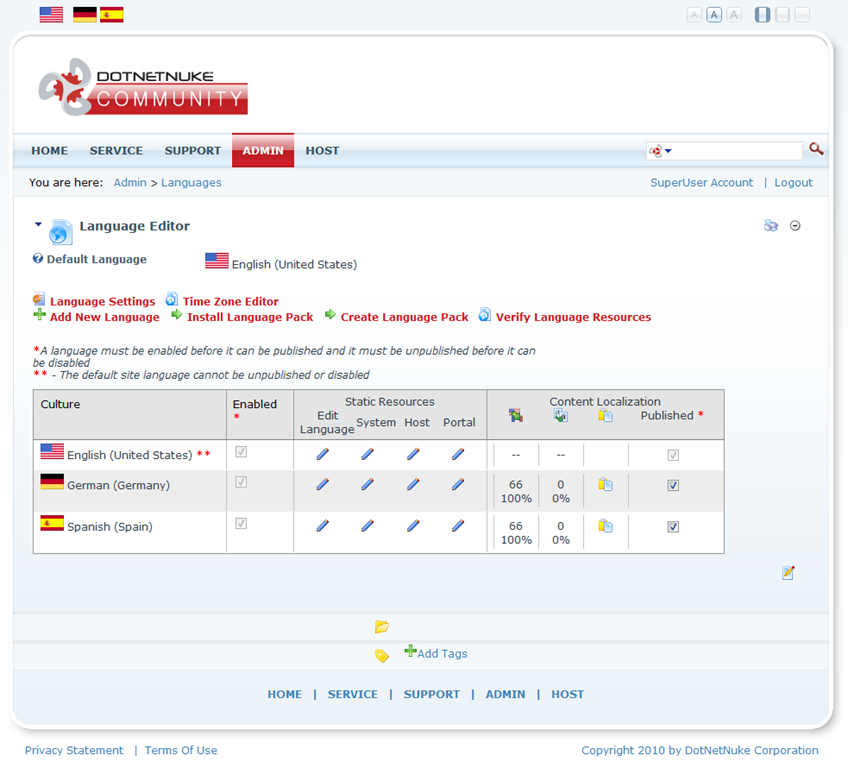Edit Portal resources for English (United States)
The image size is (848, 768).
coord(458,454)
